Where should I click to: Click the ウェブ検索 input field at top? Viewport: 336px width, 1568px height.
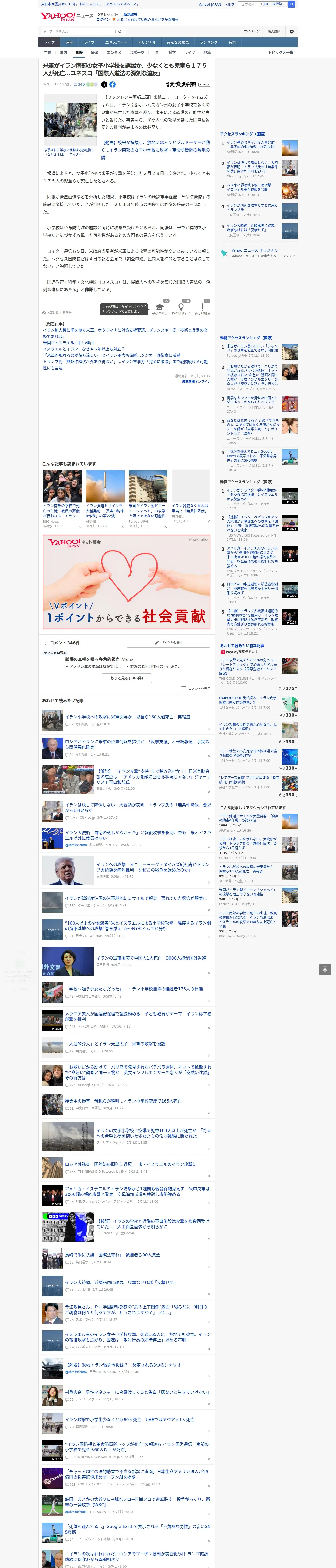(x=248, y=4)
